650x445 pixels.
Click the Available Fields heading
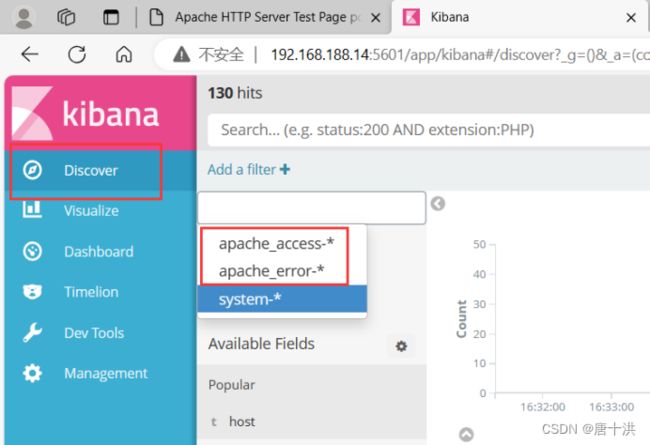tap(261, 344)
